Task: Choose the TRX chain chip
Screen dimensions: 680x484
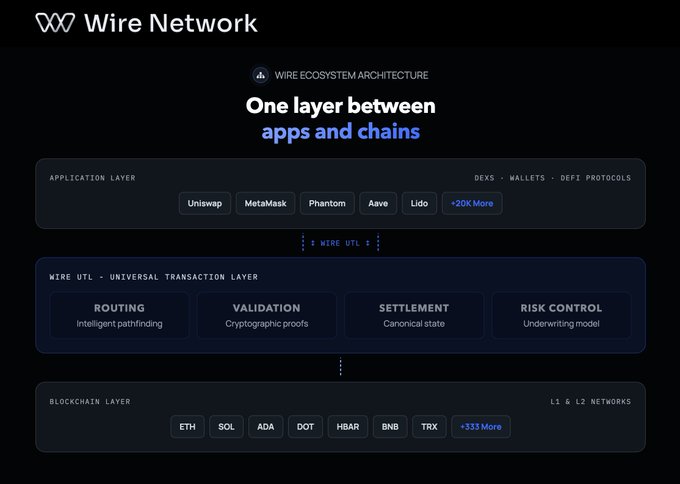Action: click(x=429, y=427)
